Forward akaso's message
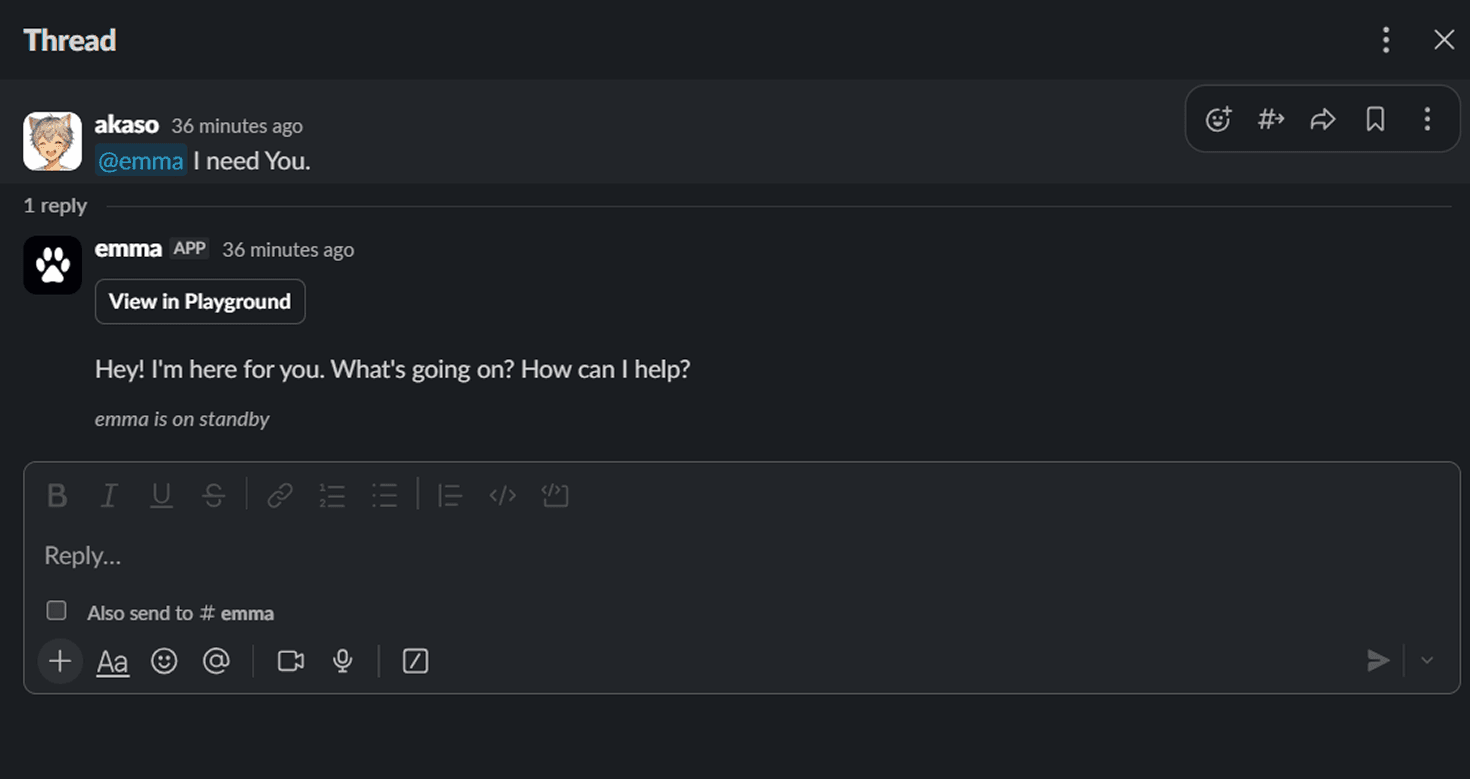1470x779 pixels. point(1323,120)
